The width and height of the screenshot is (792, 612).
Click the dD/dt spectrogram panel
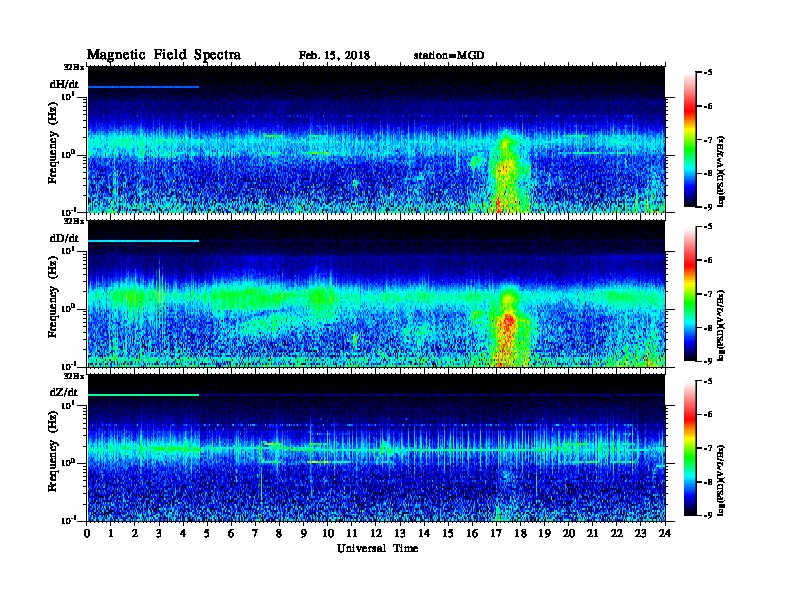(x=376, y=294)
